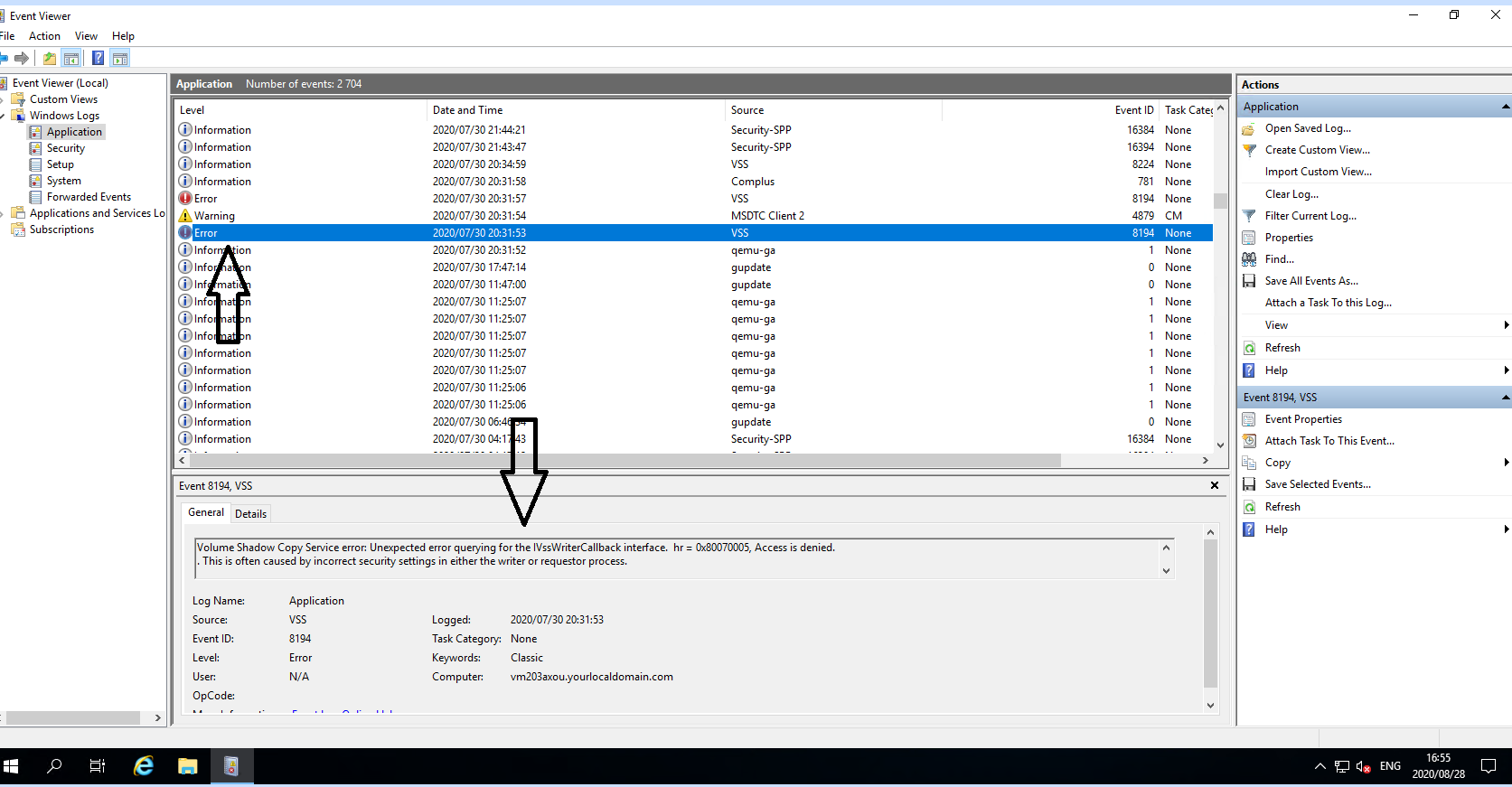Open the Setup log
The height and width of the screenshot is (787, 1512).
click(x=60, y=164)
